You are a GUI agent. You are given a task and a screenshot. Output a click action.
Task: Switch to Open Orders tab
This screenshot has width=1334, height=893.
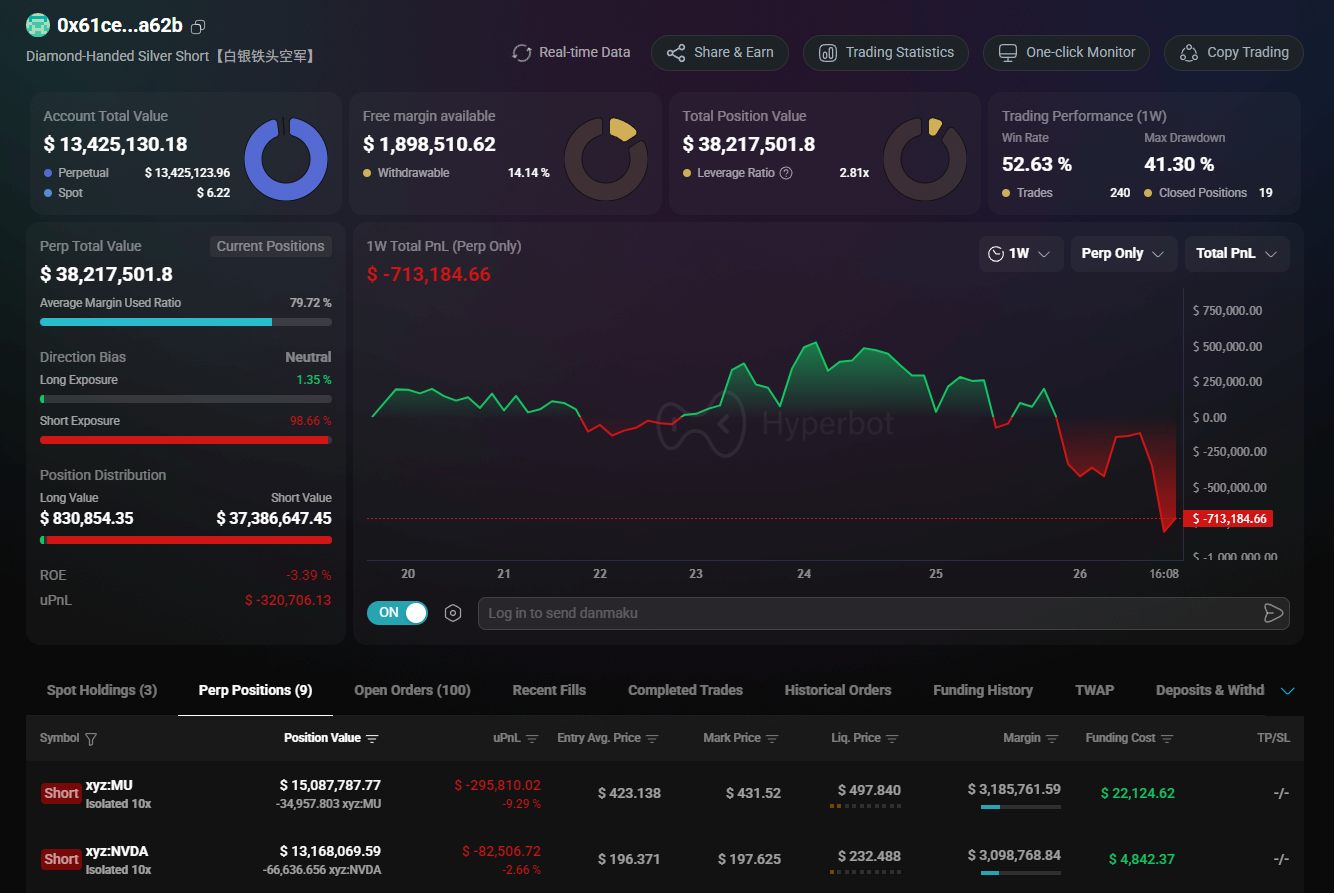coord(412,690)
